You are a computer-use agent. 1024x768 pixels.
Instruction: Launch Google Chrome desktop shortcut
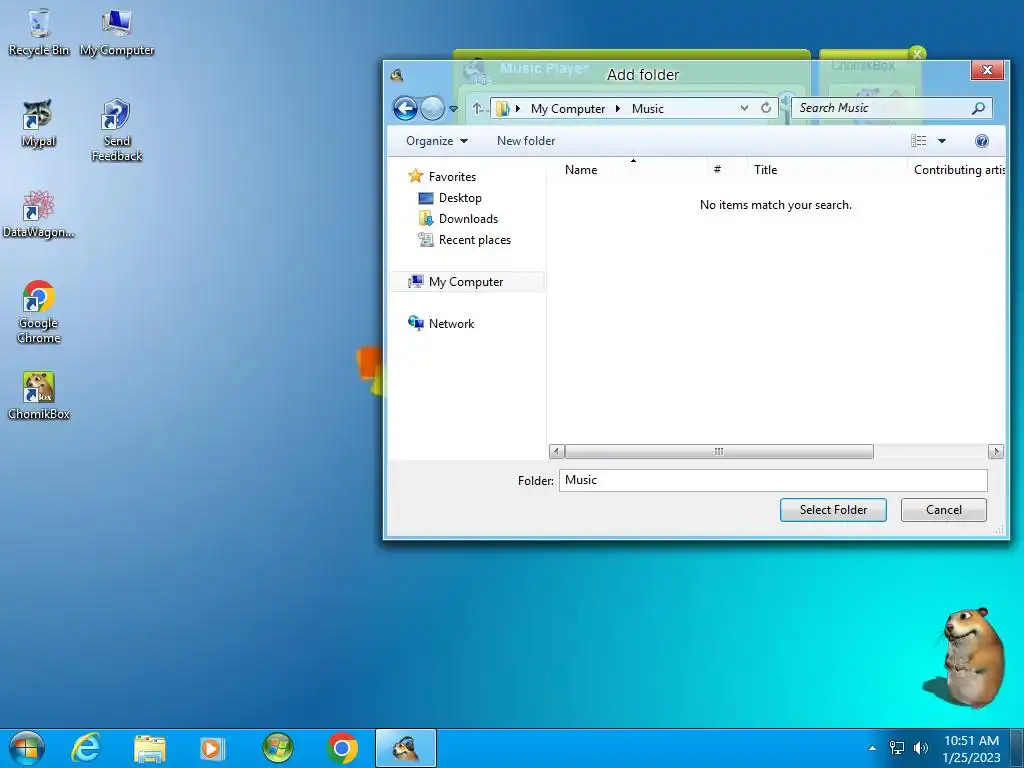pos(39,312)
